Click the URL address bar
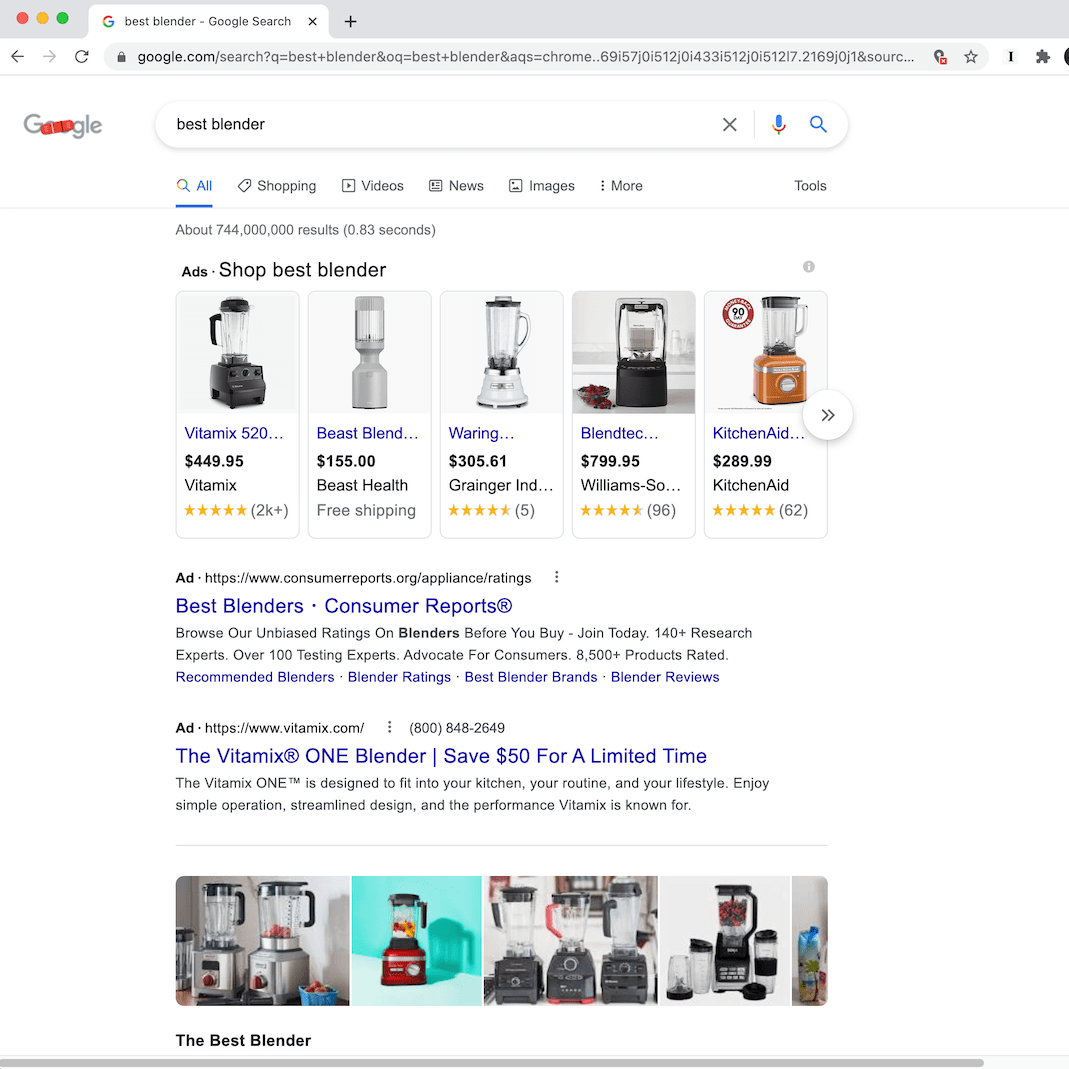1069x1069 pixels. point(525,57)
